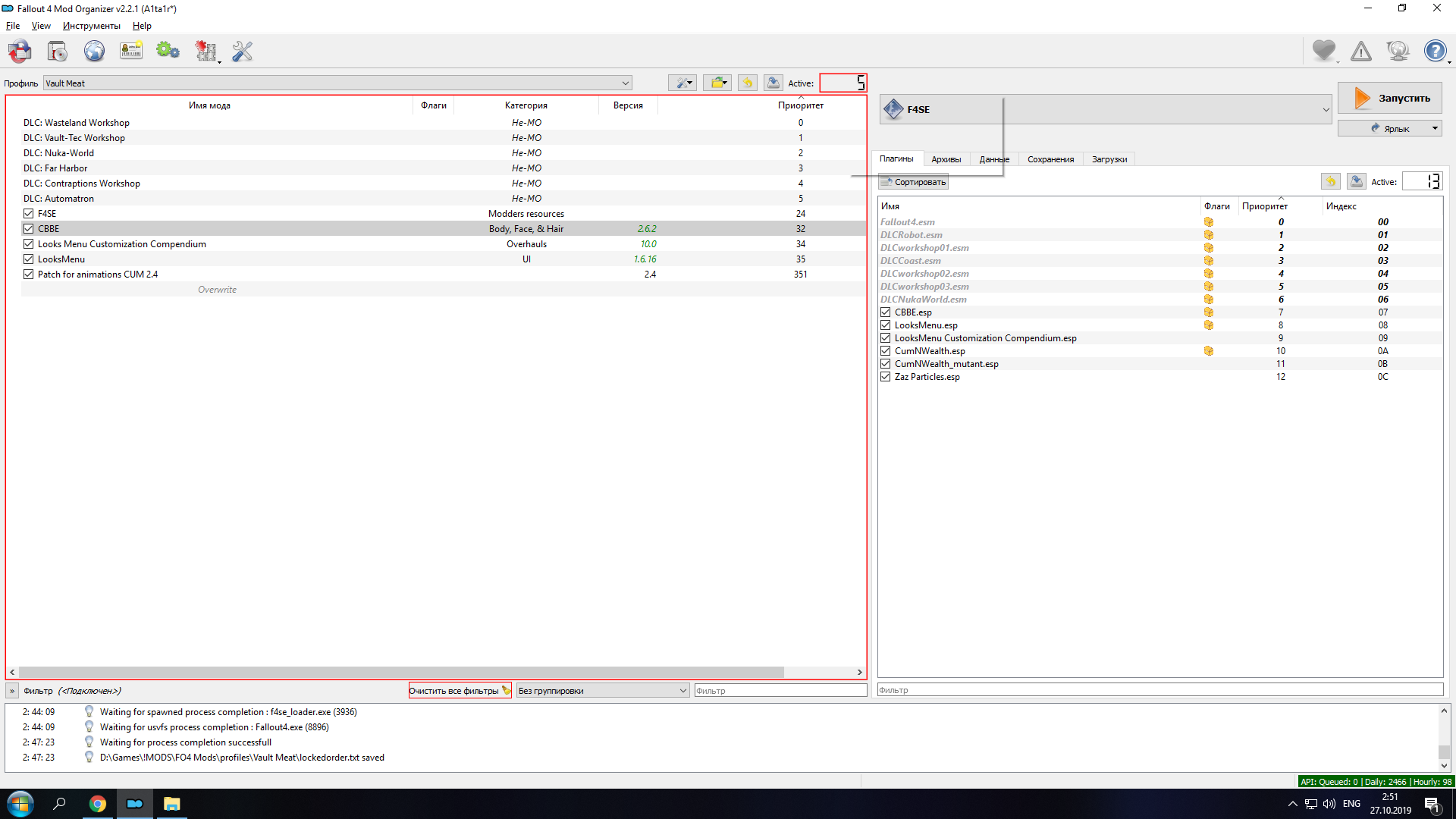The height and width of the screenshot is (819, 1456).
Task: Open the Windows notification center icon
Action: click(1432, 805)
